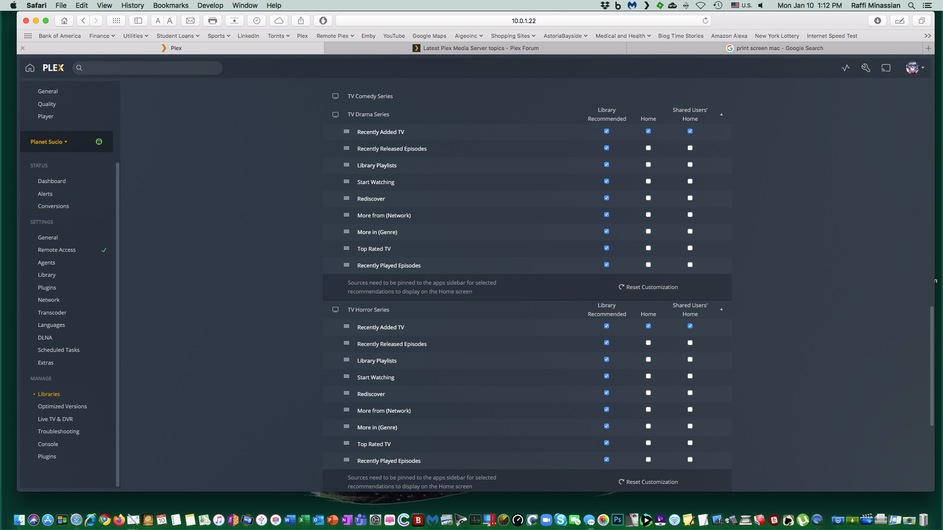Click the Wi-Fi menu bar icon
The image size is (943, 530).
pyautogui.click(x=701, y=5)
